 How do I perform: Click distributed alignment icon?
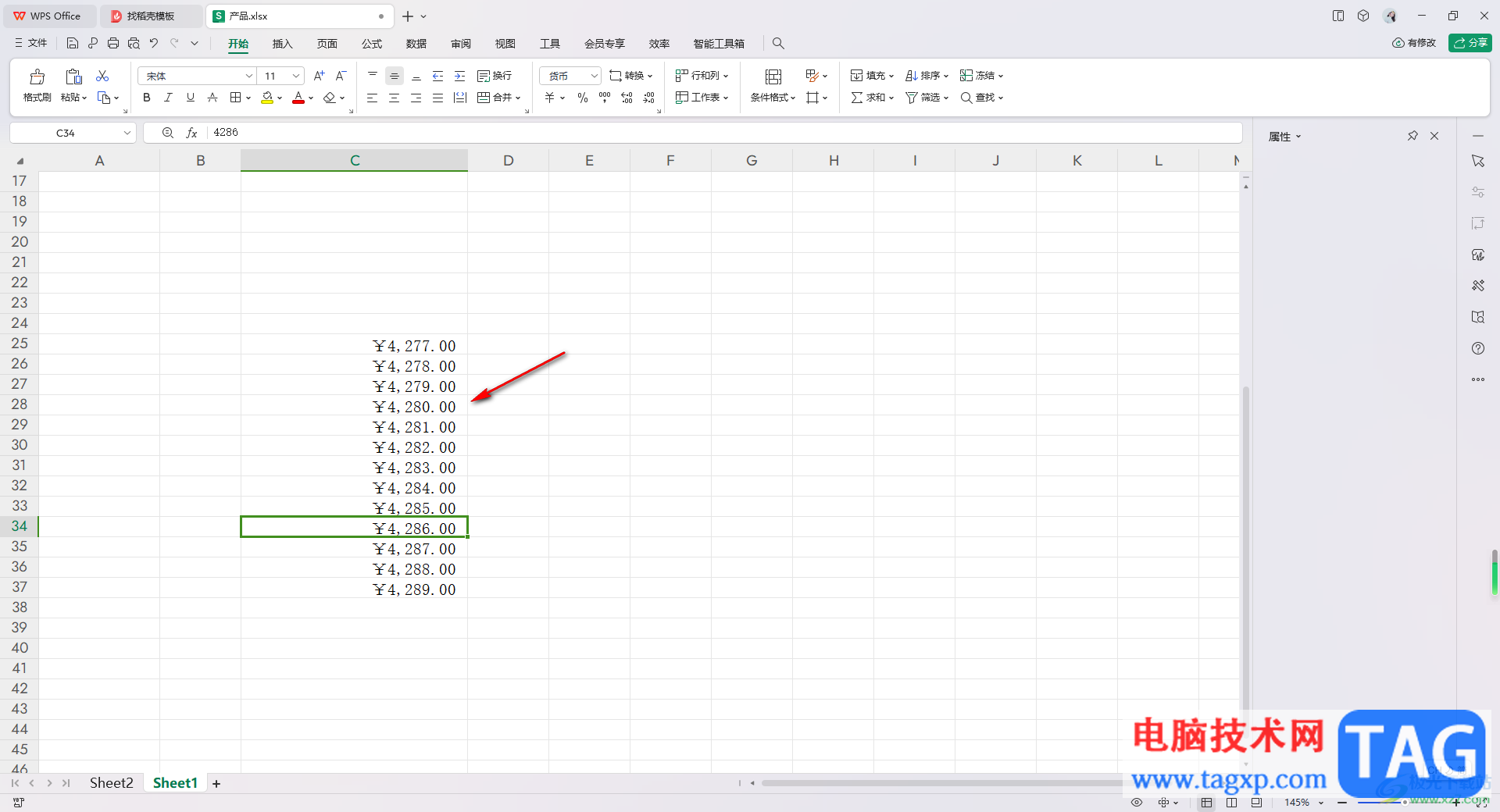(460, 98)
